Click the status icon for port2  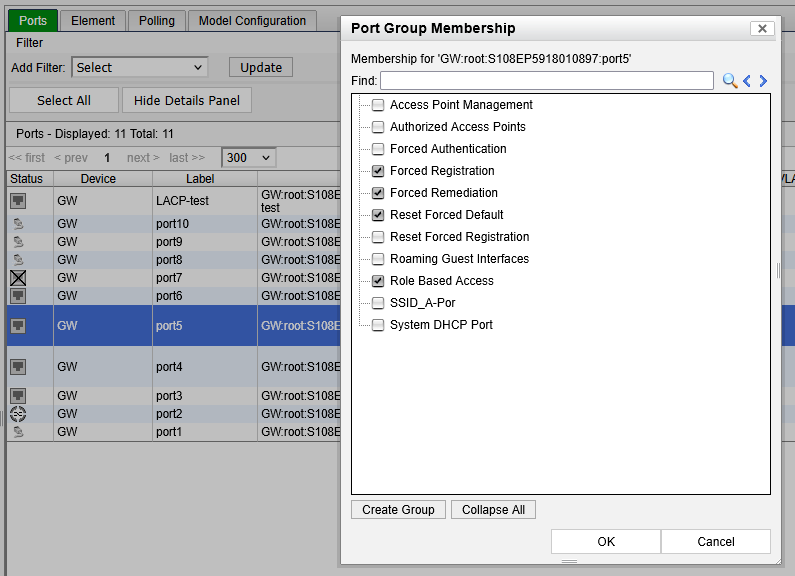pos(18,414)
